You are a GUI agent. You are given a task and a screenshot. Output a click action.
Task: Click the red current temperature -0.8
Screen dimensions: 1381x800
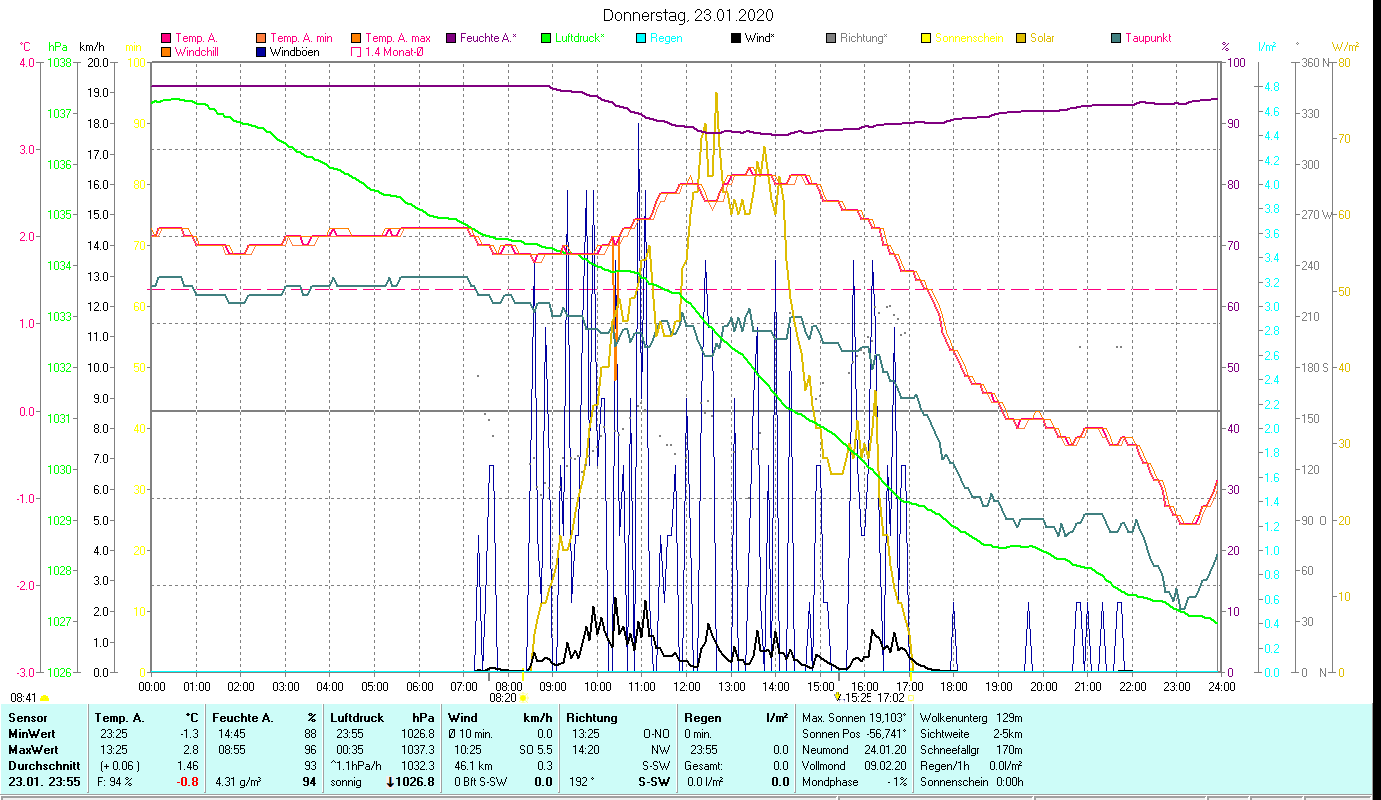click(188, 782)
